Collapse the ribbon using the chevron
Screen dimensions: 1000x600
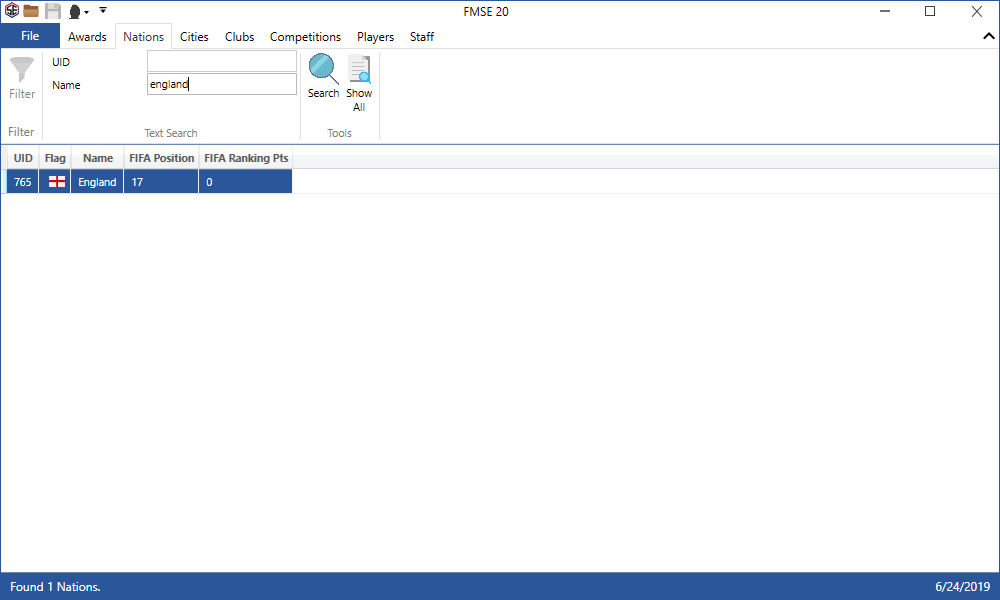click(988, 36)
